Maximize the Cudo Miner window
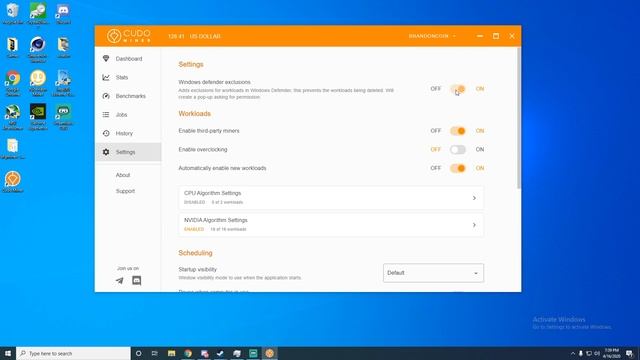Screen dimensions: 640x360 coord(496,36)
